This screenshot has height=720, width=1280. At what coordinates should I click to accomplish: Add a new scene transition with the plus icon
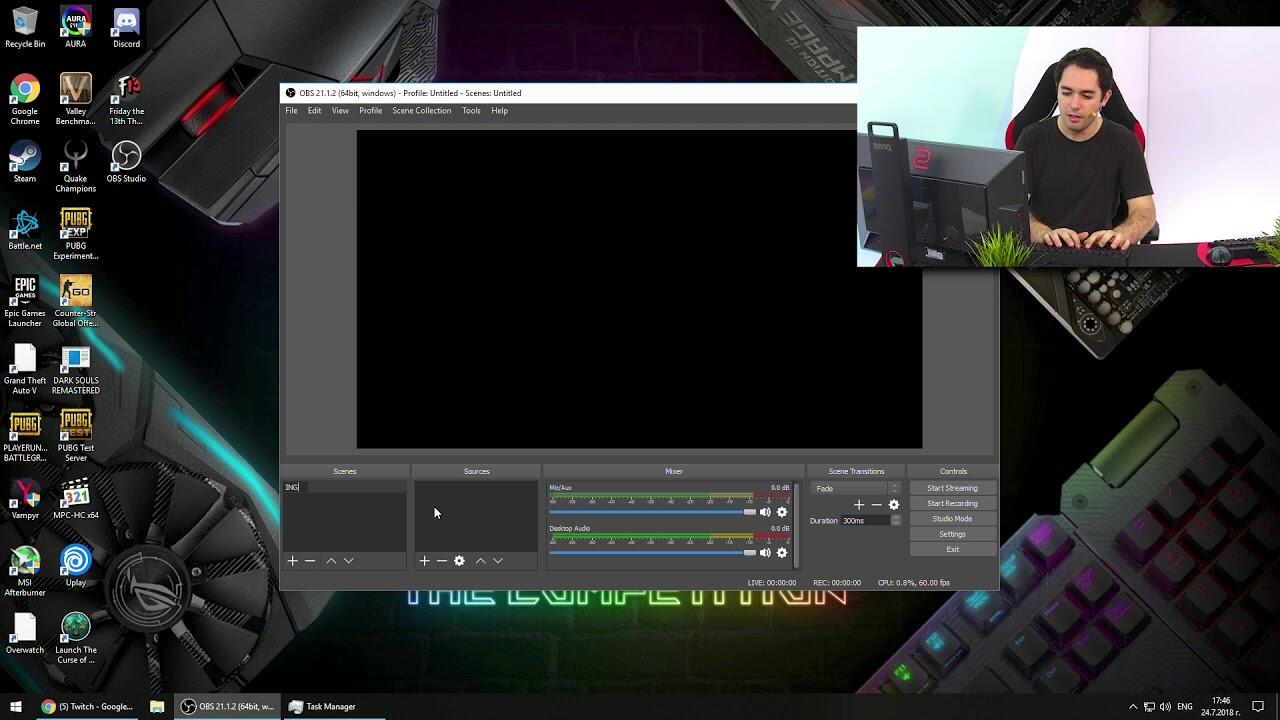coord(858,505)
